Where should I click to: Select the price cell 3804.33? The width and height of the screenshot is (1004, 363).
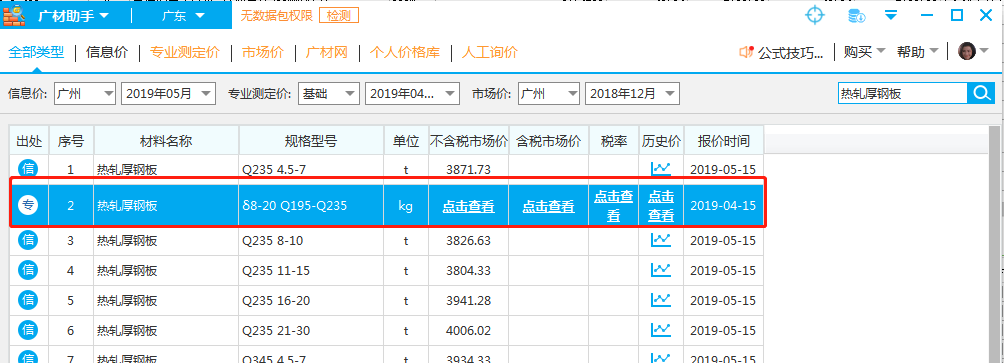(469, 271)
